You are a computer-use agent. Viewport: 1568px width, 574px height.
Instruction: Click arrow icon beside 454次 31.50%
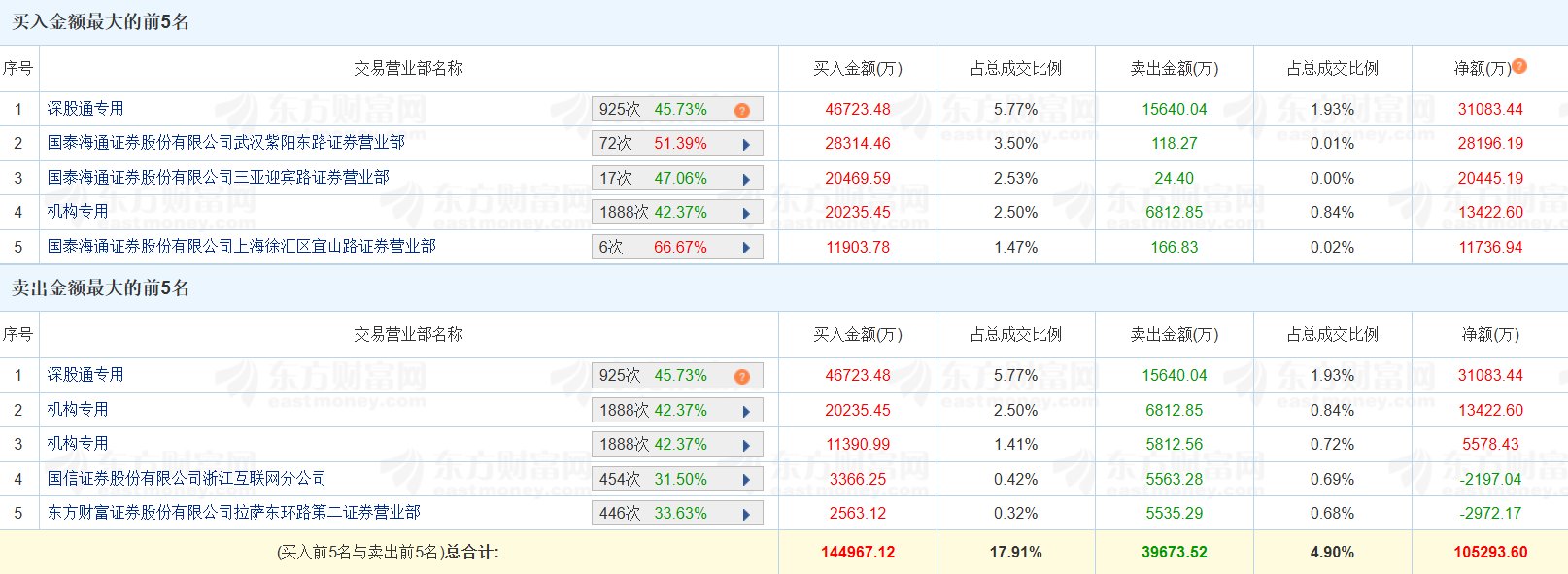[746, 480]
